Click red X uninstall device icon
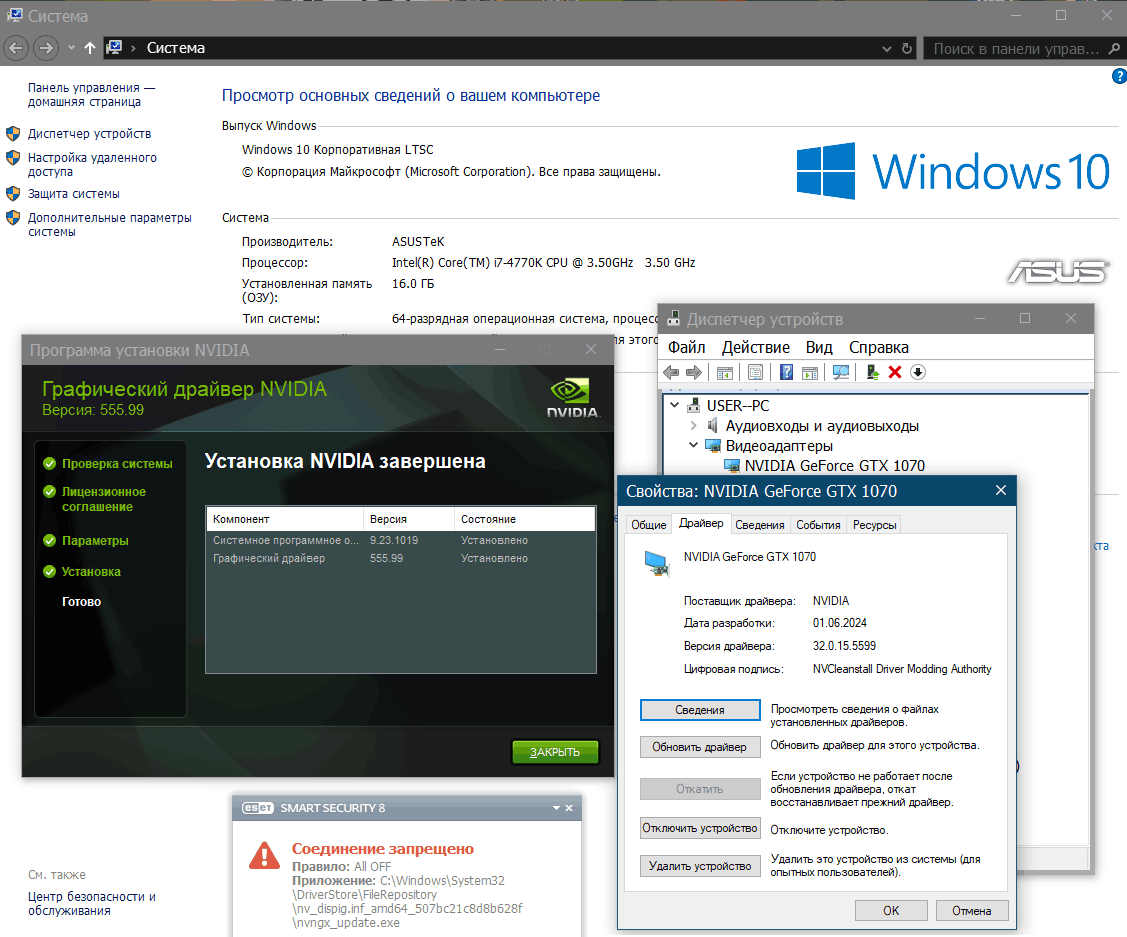The height and width of the screenshot is (937, 1127). click(895, 372)
